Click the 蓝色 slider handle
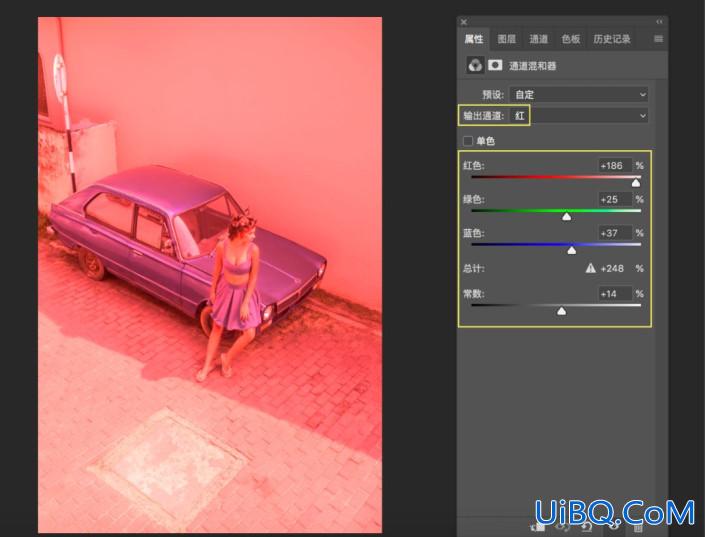The height and width of the screenshot is (537, 705). point(571,250)
